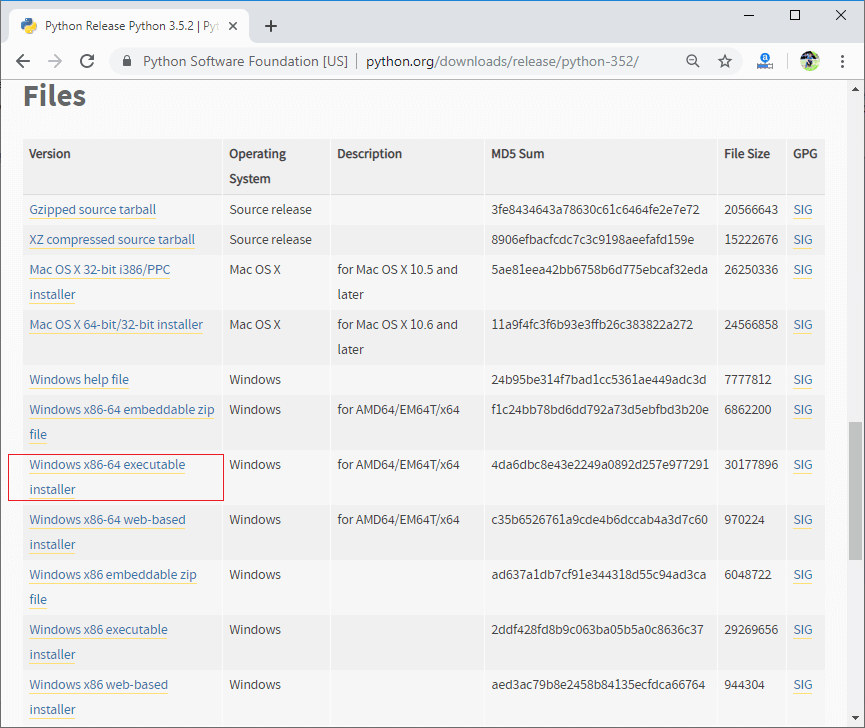View site security lock info
Image resolution: width=865 pixels, height=728 pixels.
pyautogui.click(x=127, y=61)
